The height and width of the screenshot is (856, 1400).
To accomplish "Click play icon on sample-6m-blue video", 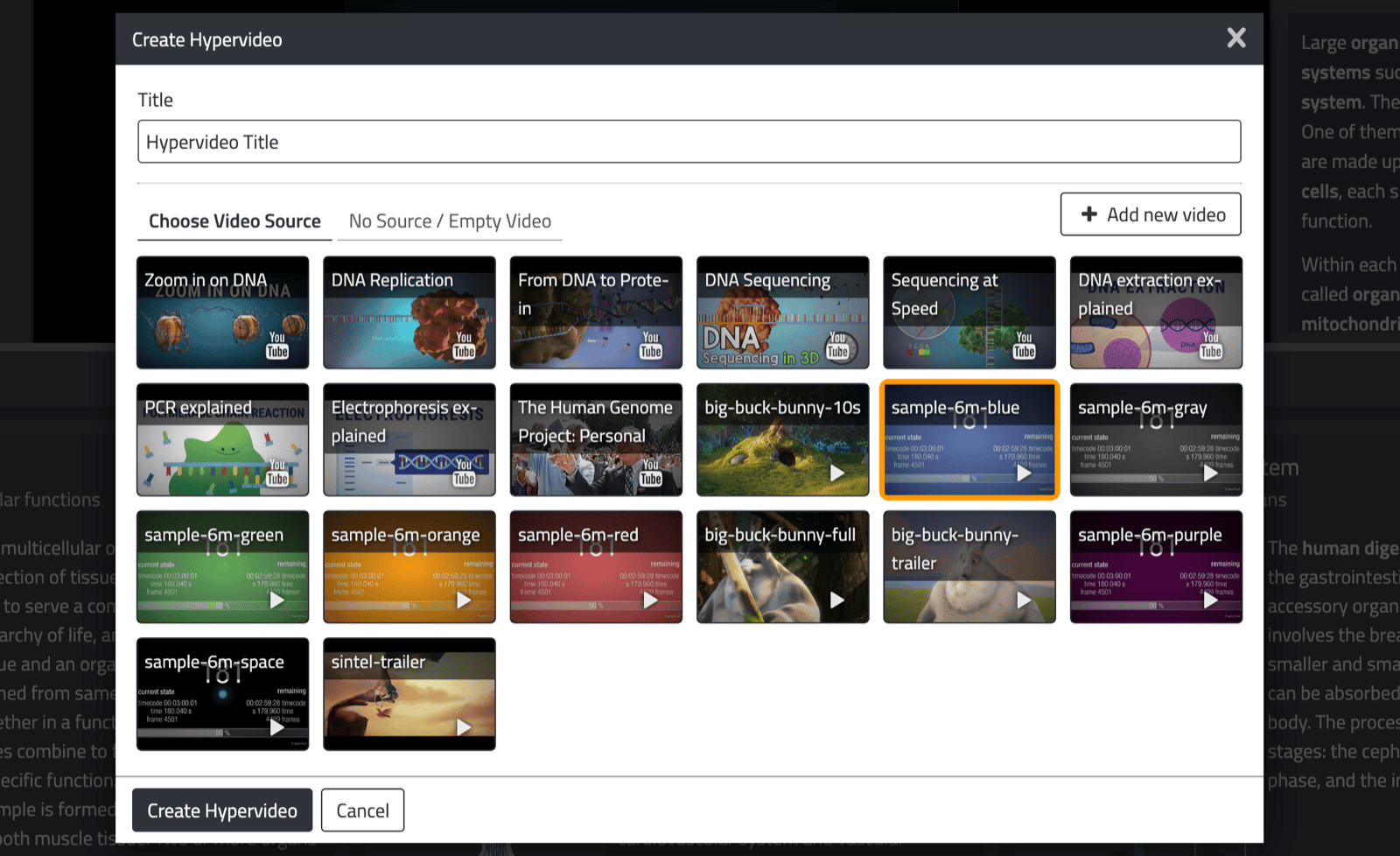I will coord(1023,473).
